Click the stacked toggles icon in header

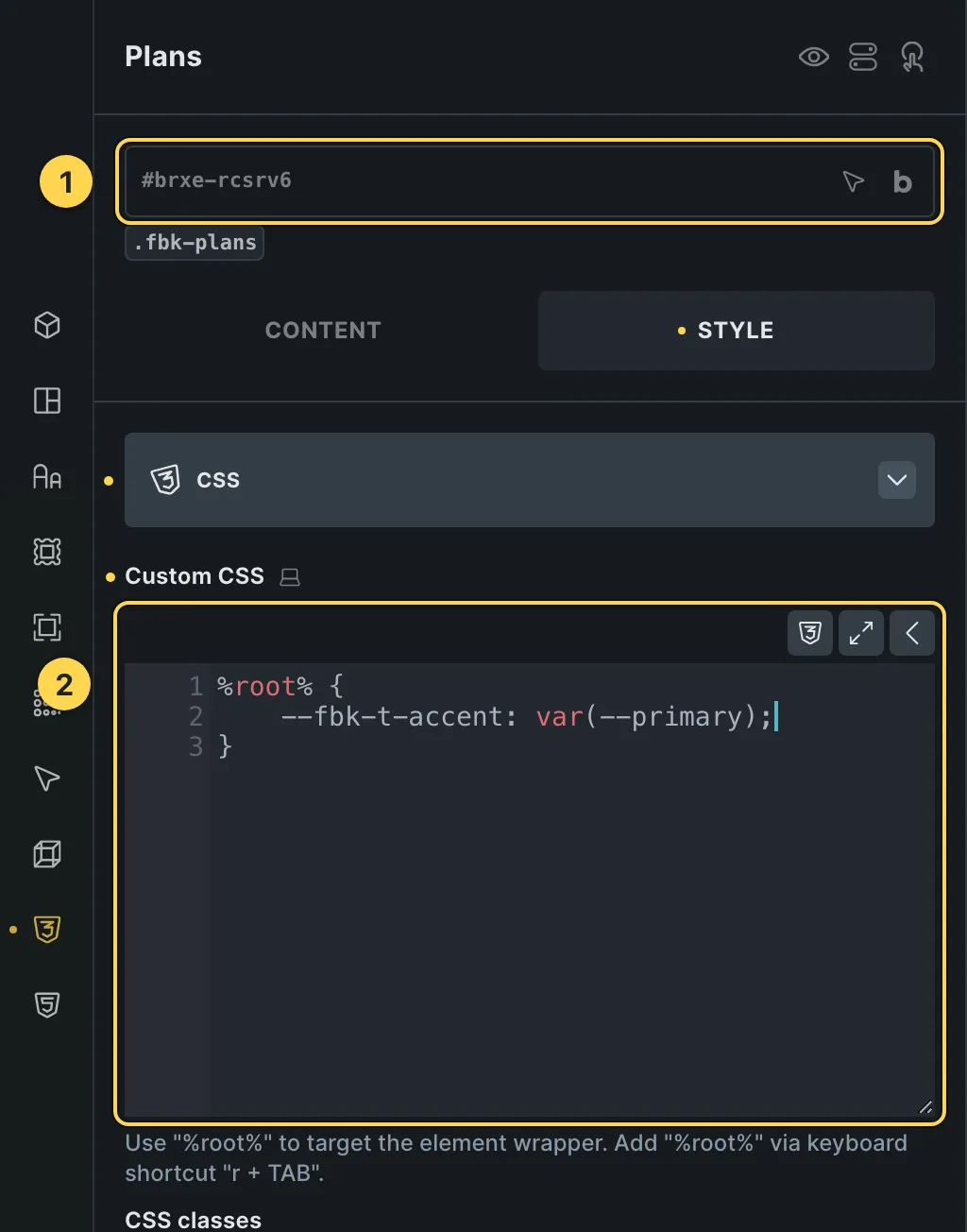point(863,57)
